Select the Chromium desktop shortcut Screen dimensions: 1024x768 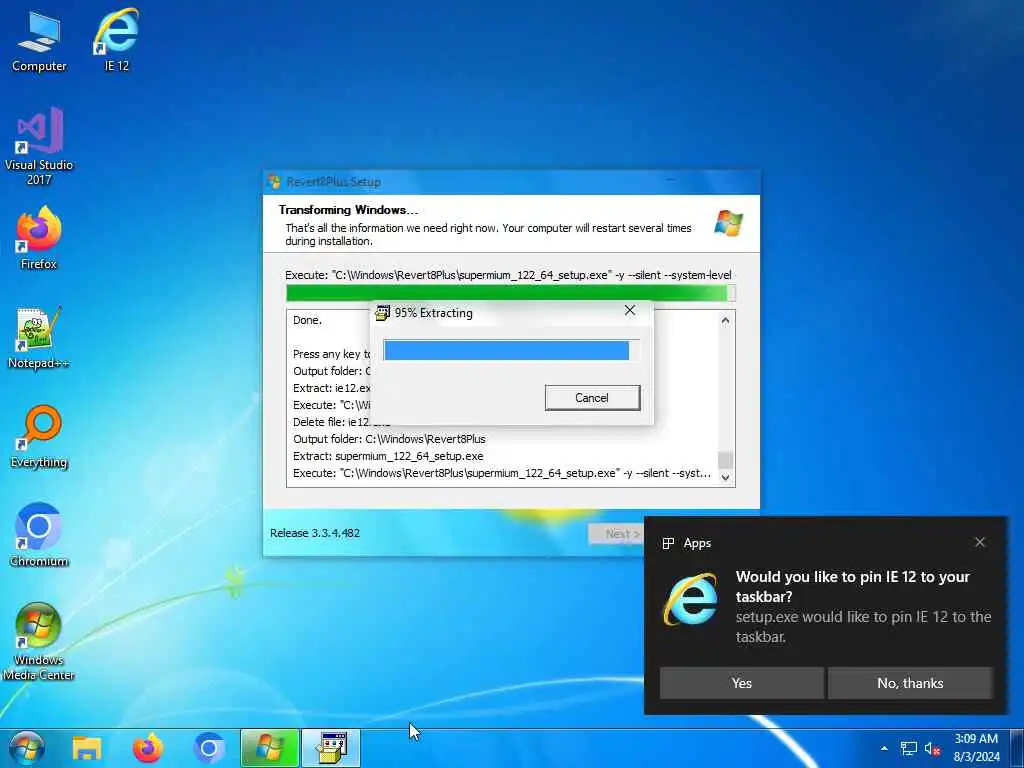pyautogui.click(x=39, y=534)
